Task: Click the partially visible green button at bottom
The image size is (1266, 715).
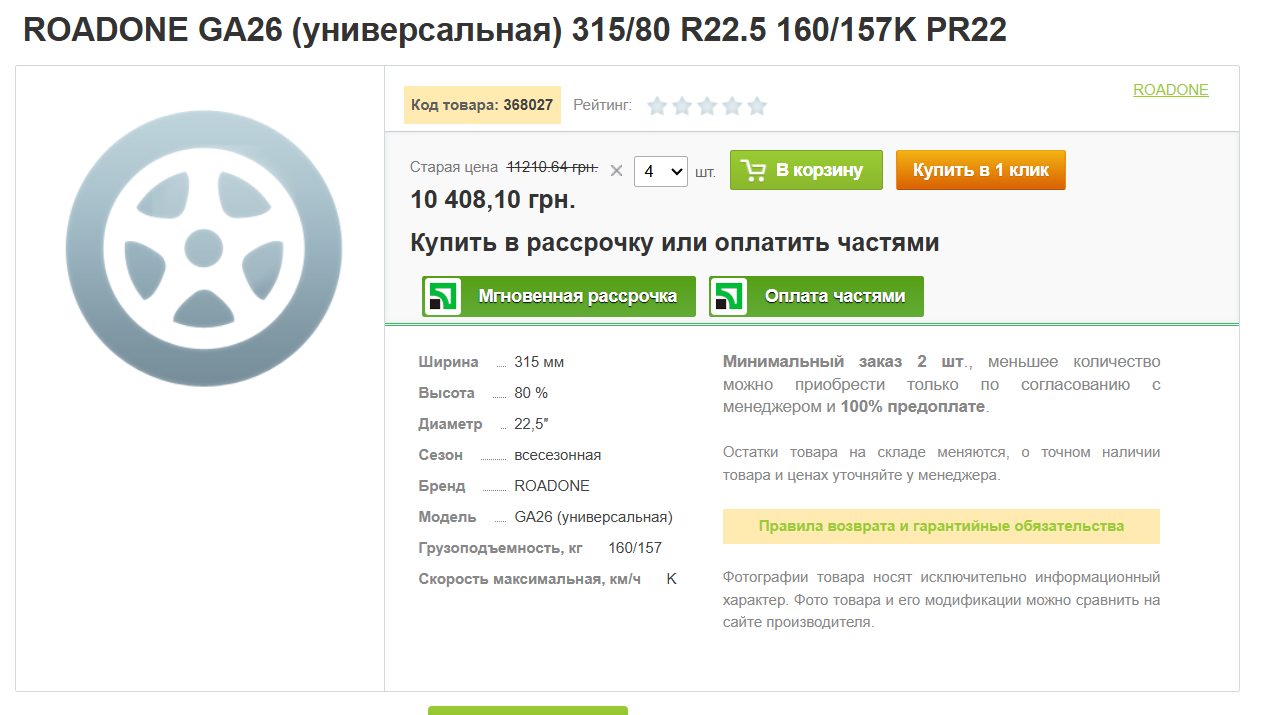Action: (x=528, y=710)
